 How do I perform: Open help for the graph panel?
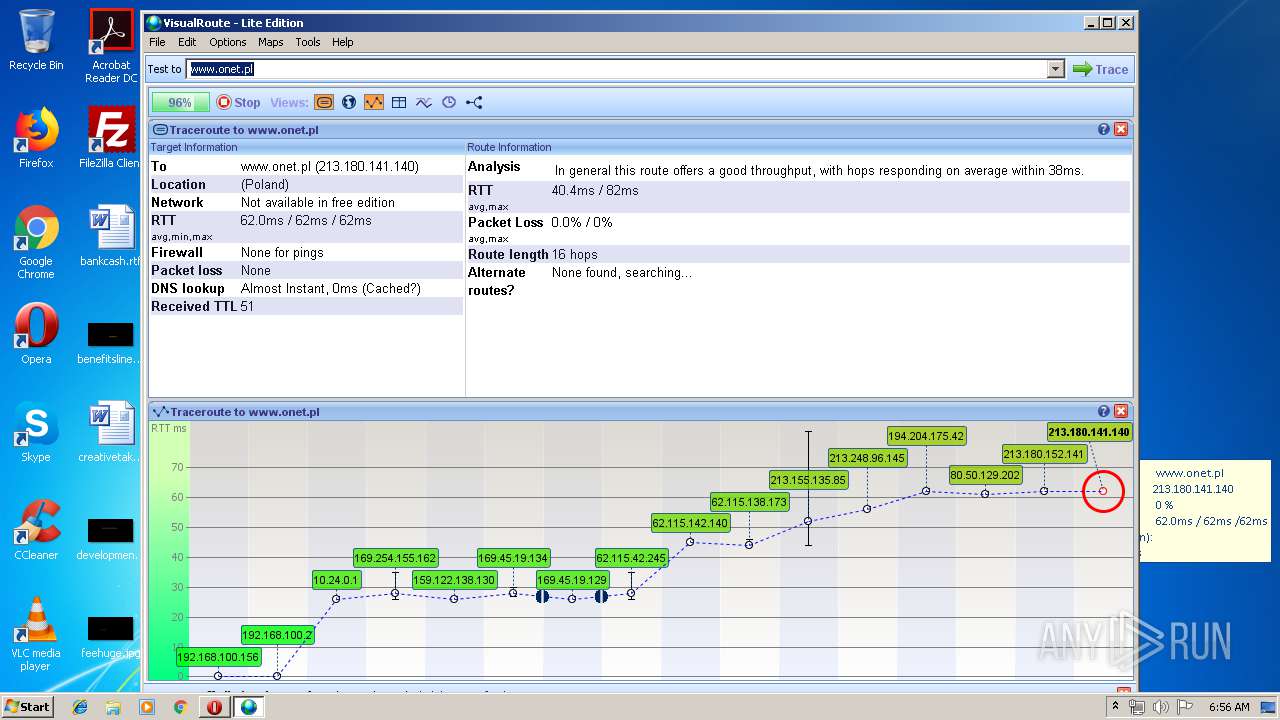click(x=1104, y=411)
